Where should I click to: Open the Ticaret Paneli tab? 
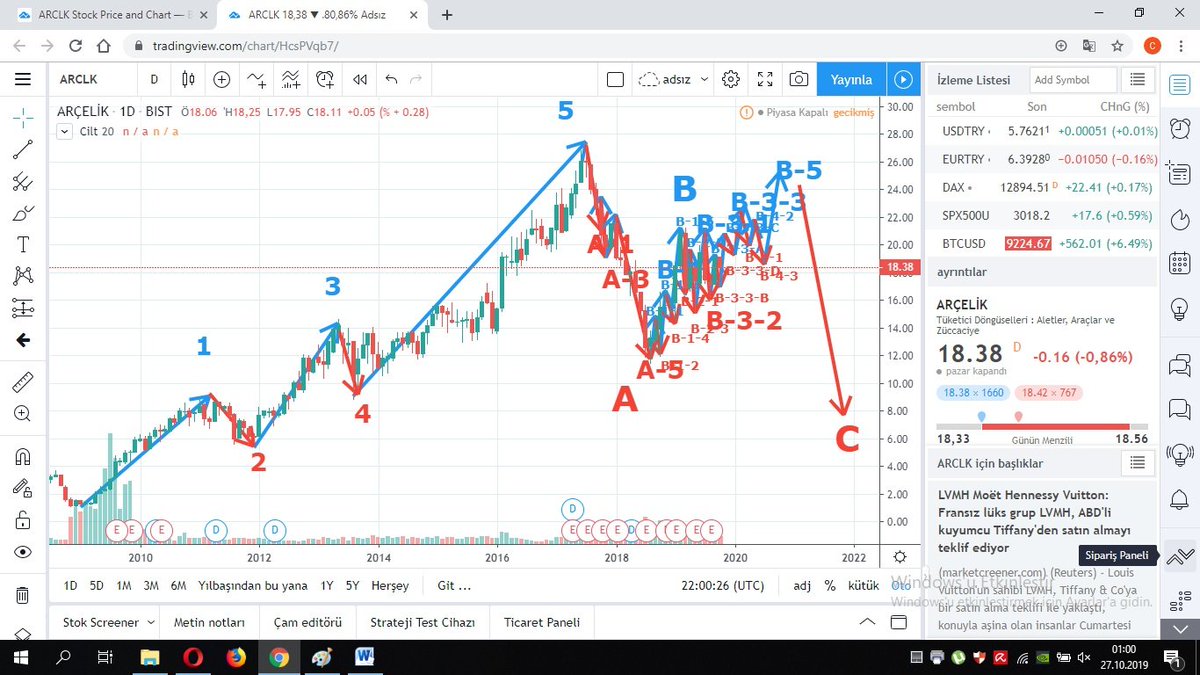pyautogui.click(x=541, y=622)
